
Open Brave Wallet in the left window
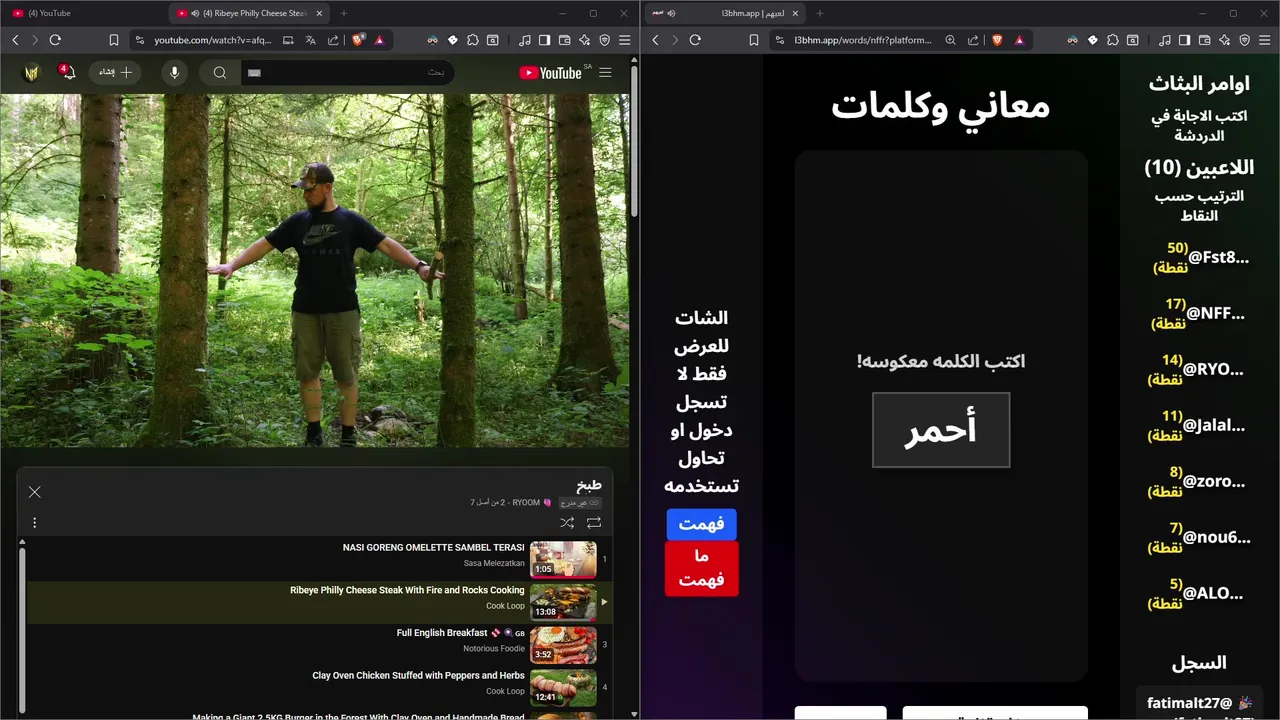[x=564, y=40]
